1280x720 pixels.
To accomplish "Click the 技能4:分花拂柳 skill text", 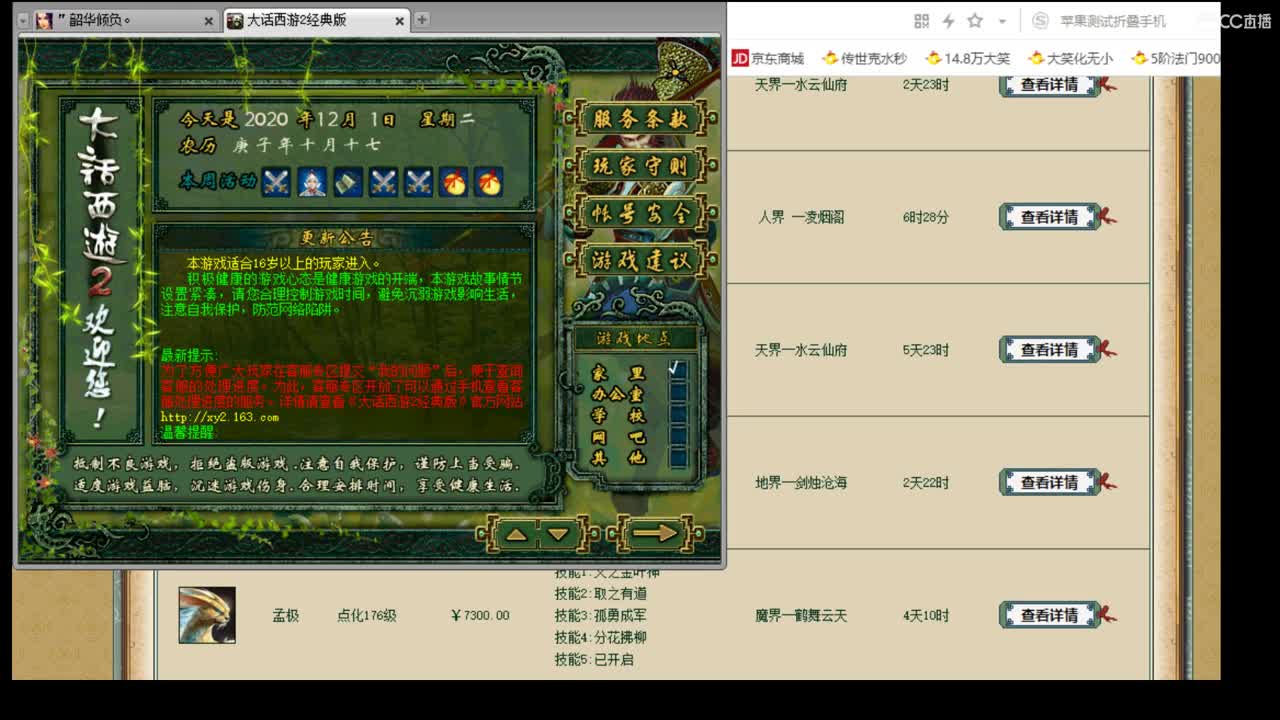I will coord(601,637).
